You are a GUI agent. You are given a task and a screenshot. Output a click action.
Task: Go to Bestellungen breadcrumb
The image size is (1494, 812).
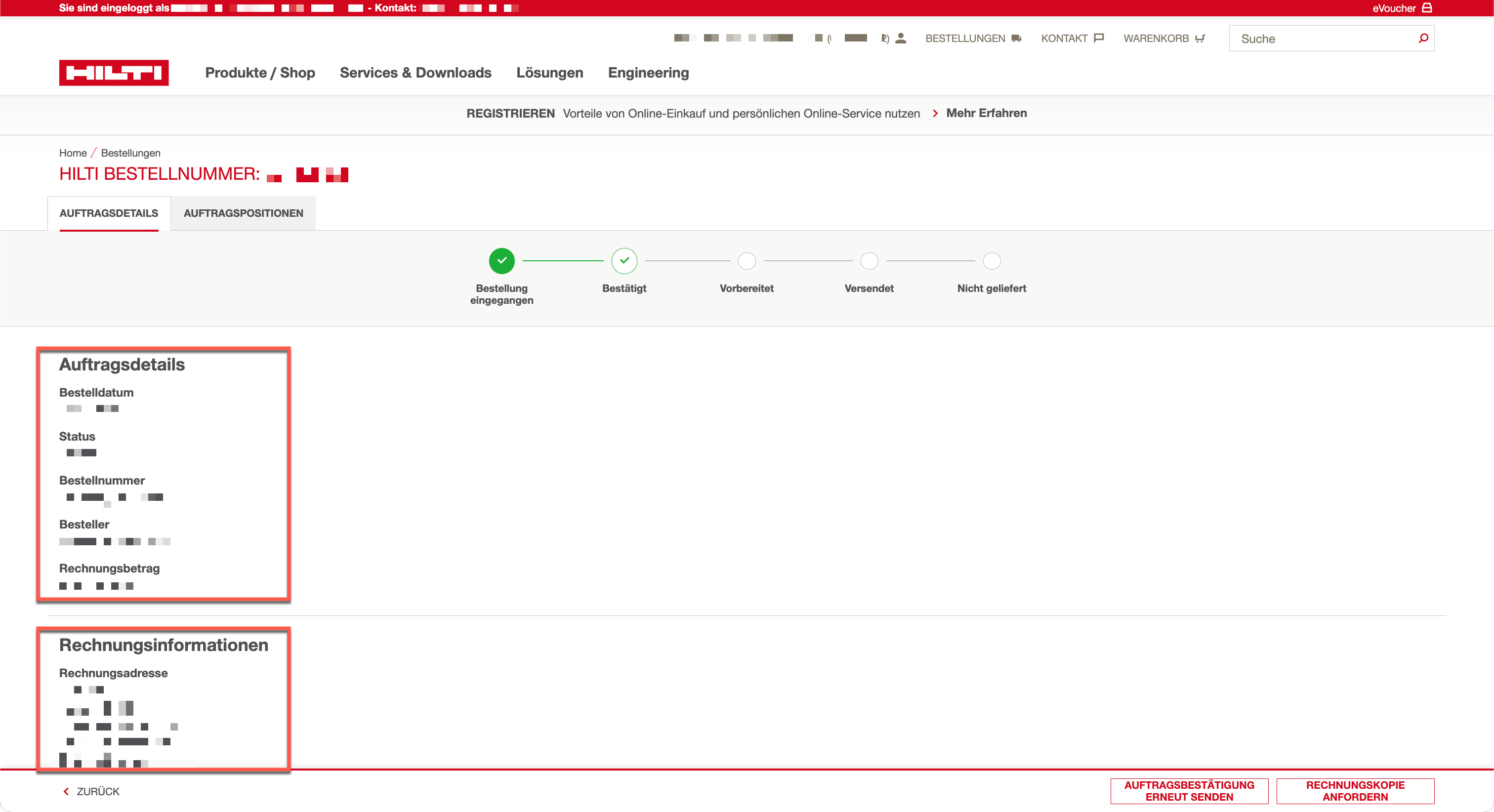point(130,153)
